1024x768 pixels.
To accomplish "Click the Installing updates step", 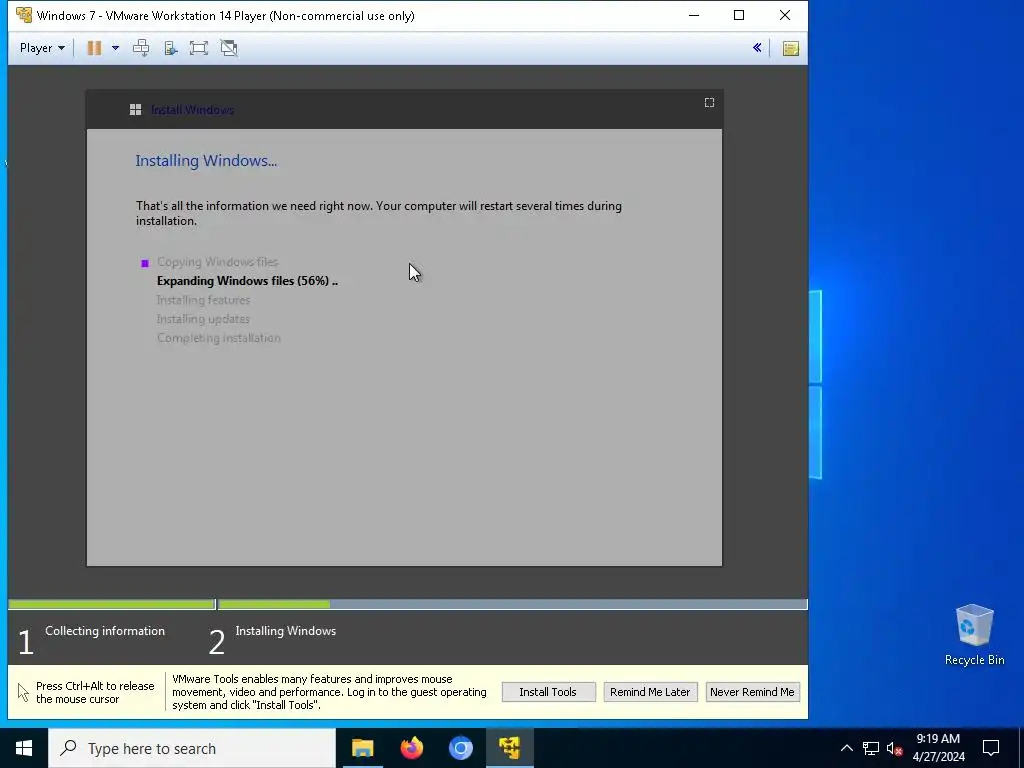I will pos(203,319).
